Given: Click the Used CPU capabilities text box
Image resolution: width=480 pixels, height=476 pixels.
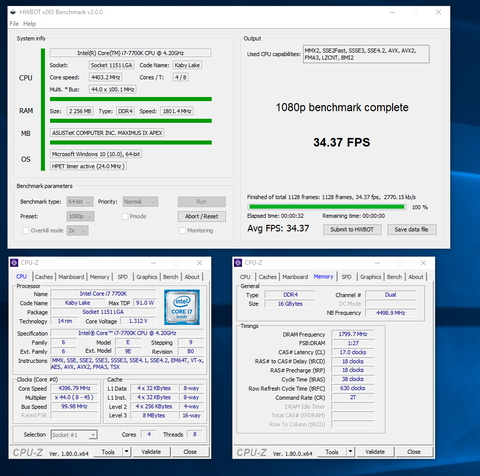Looking at the screenshot, I should tap(366, 54).
